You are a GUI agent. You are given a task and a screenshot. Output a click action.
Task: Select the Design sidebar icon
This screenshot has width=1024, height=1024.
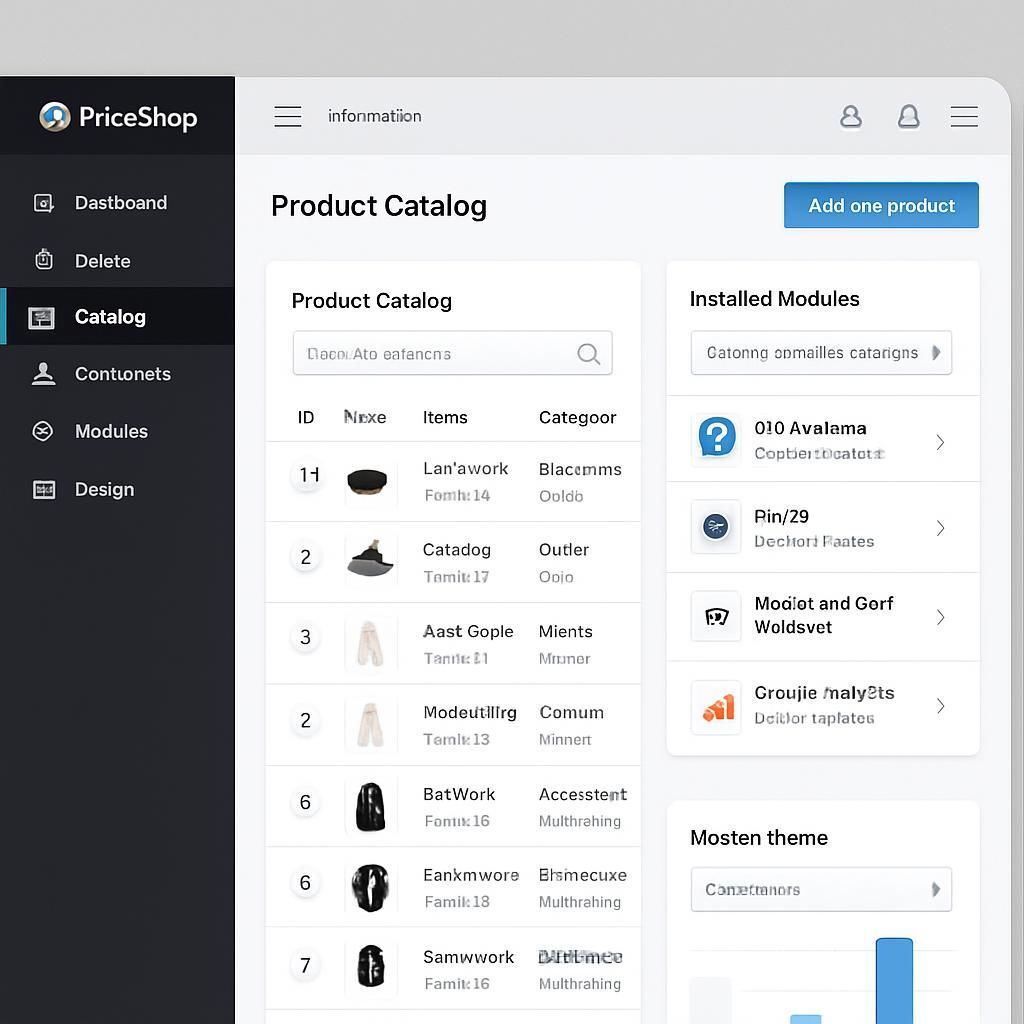click(44, 489)
